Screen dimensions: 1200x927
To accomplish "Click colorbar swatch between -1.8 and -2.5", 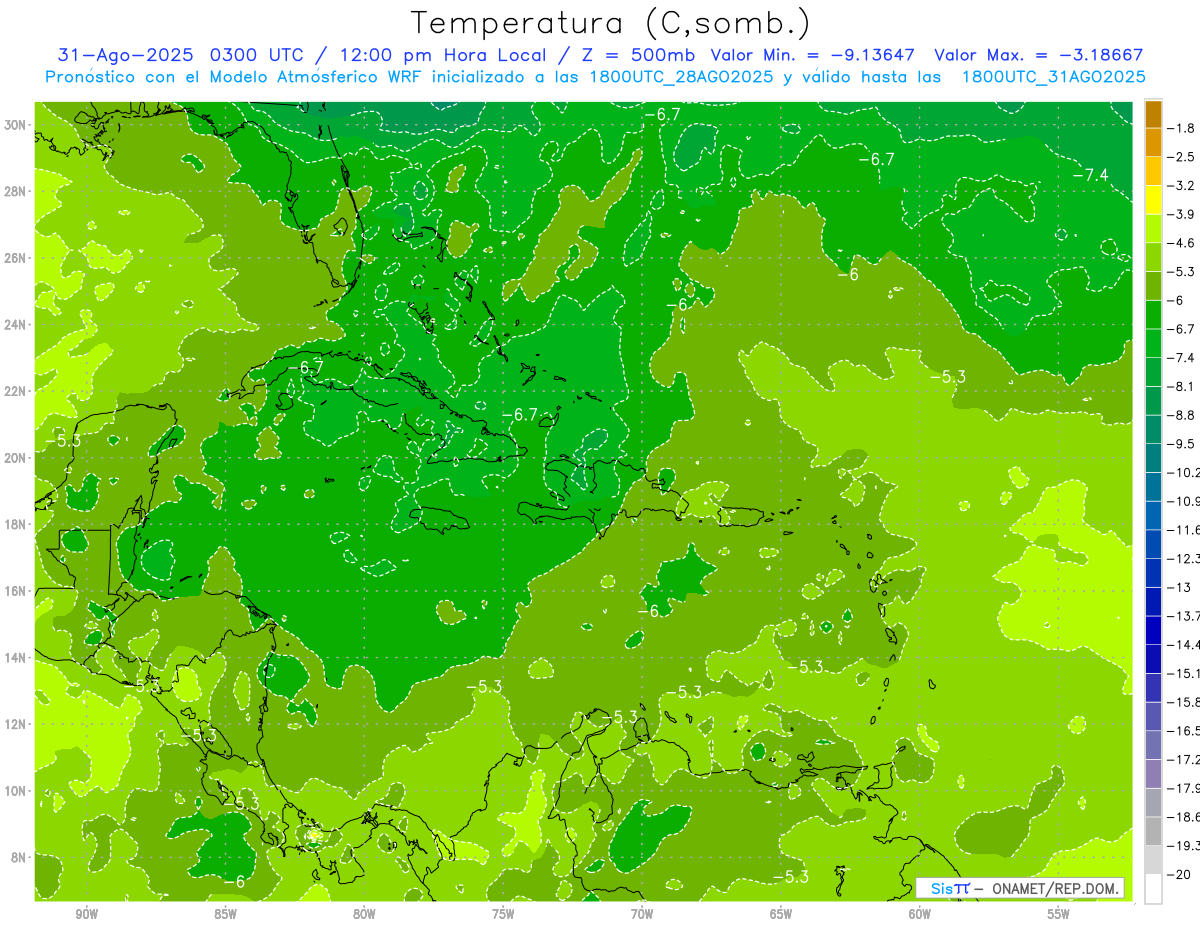I will [x=1153, y=142].
